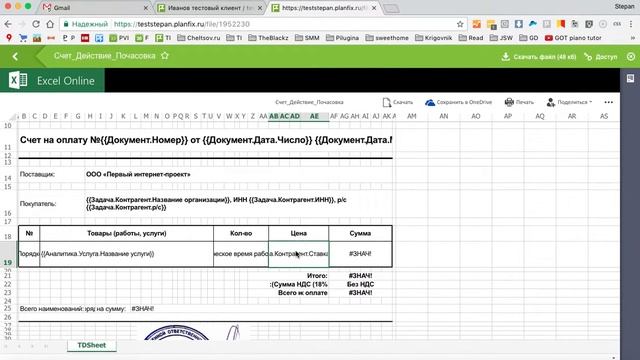This screenshot has width=640, height=360.
Task: Open the sweethome bookmarks folder
Action: pyautogui.click(x=387, y=38)
